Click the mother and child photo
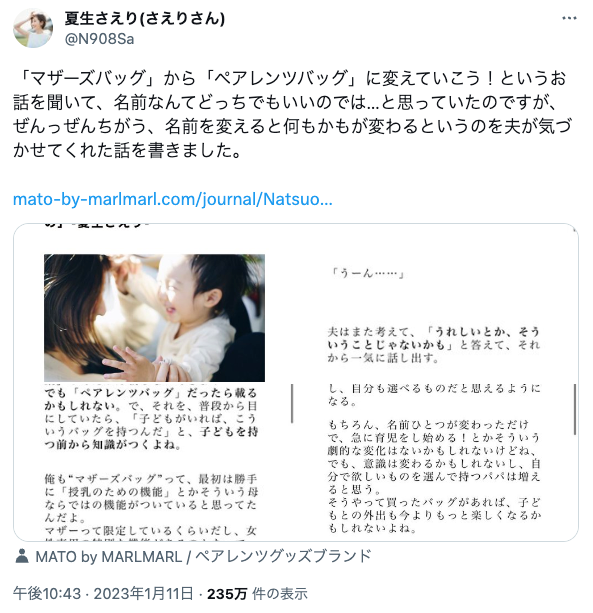Screen dimensions: 593x613 pyautogui.click(x=154, y=318)
